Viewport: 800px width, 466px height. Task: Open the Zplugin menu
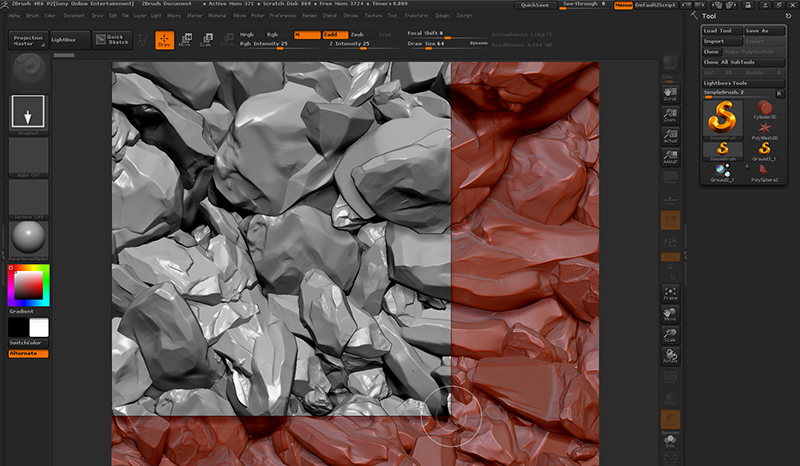point(442,16)
